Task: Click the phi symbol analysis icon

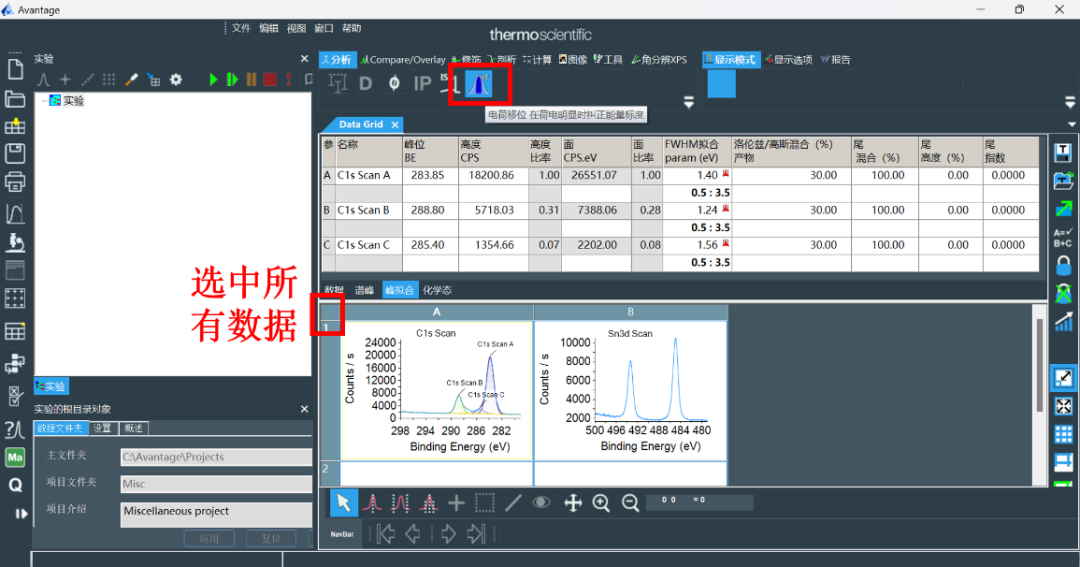Action: [394, 84]
